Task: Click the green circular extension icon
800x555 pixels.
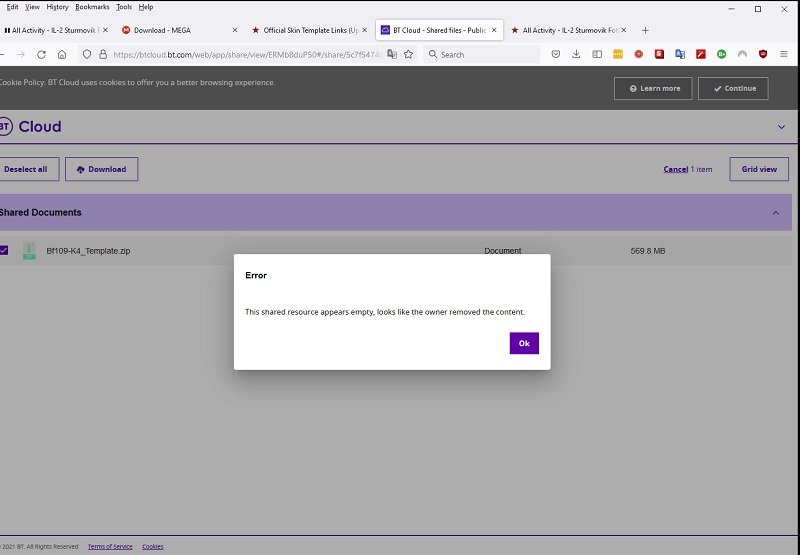Action: pyautogui.click(x=721, y=54)
